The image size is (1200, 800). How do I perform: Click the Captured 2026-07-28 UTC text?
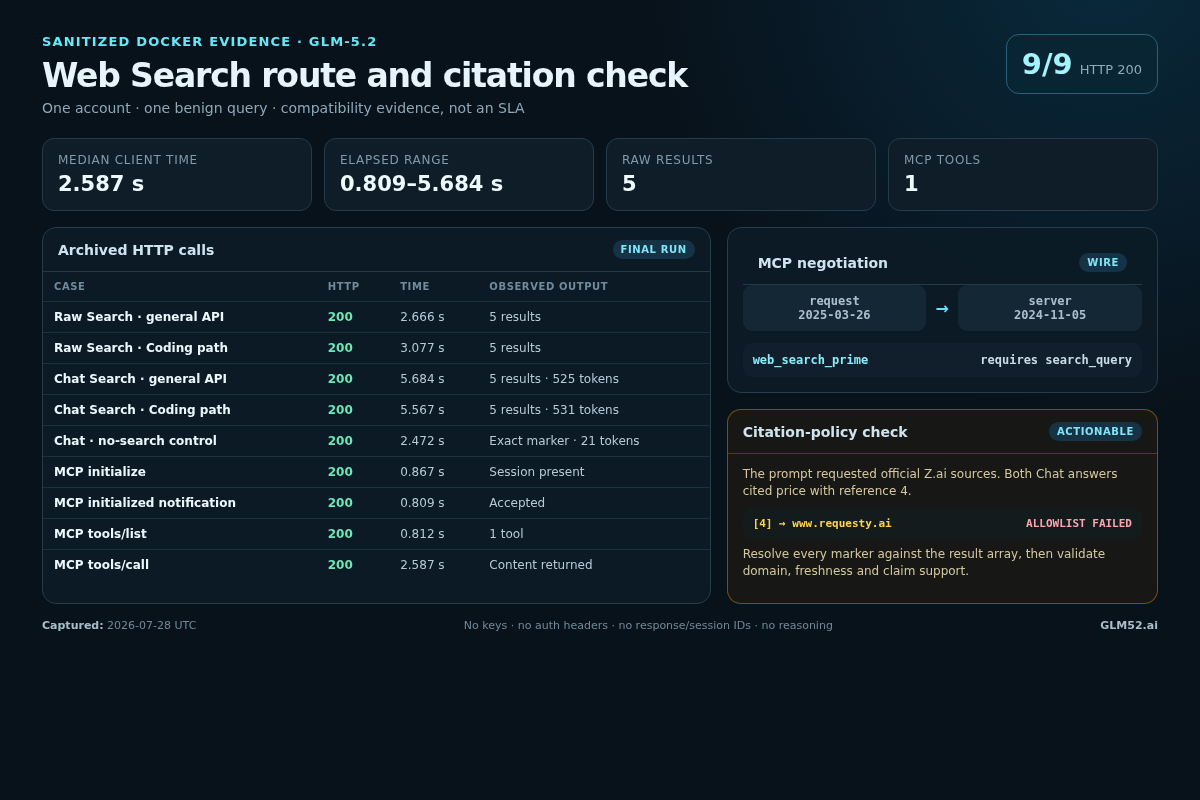coord(119,625)
